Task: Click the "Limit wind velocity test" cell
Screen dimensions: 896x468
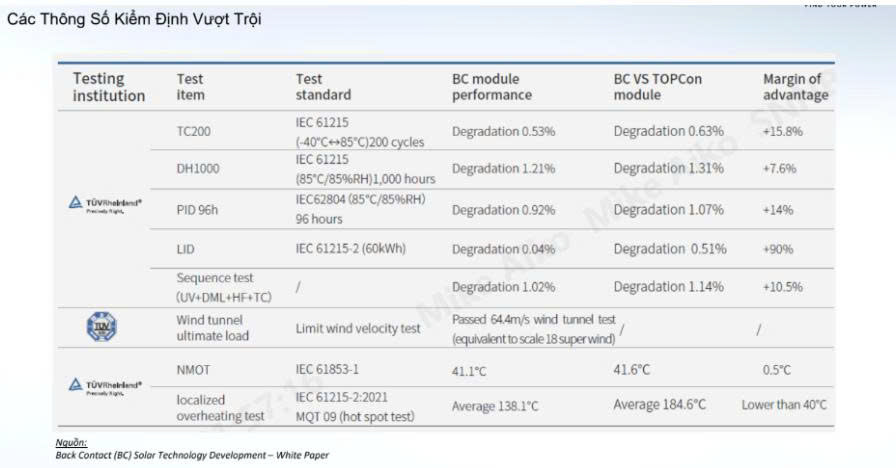Action: pyautogui.click(x=358, y=328)
